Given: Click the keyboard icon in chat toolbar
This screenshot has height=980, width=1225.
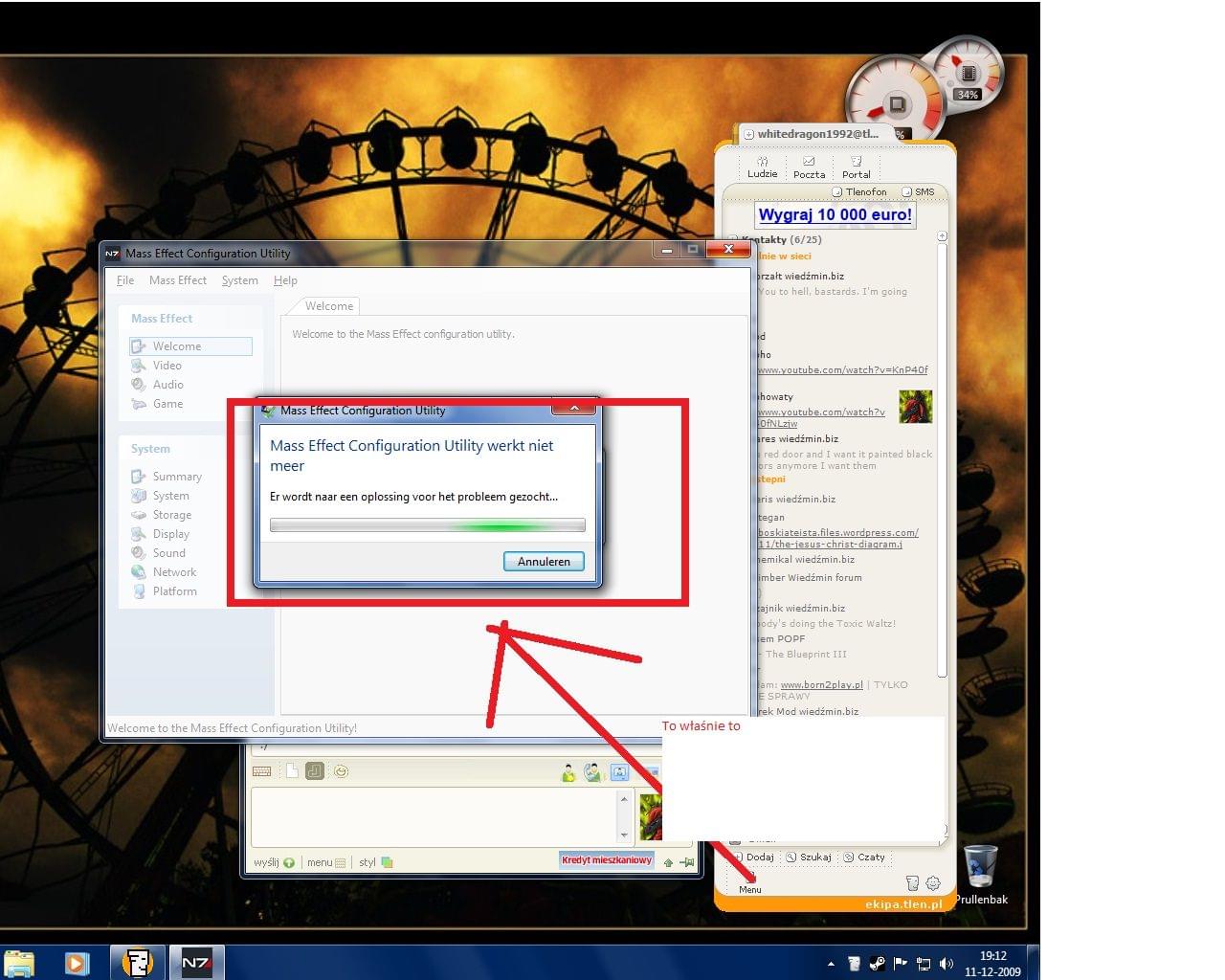Looking at the screenshot, I should click(x=261, y=771).
